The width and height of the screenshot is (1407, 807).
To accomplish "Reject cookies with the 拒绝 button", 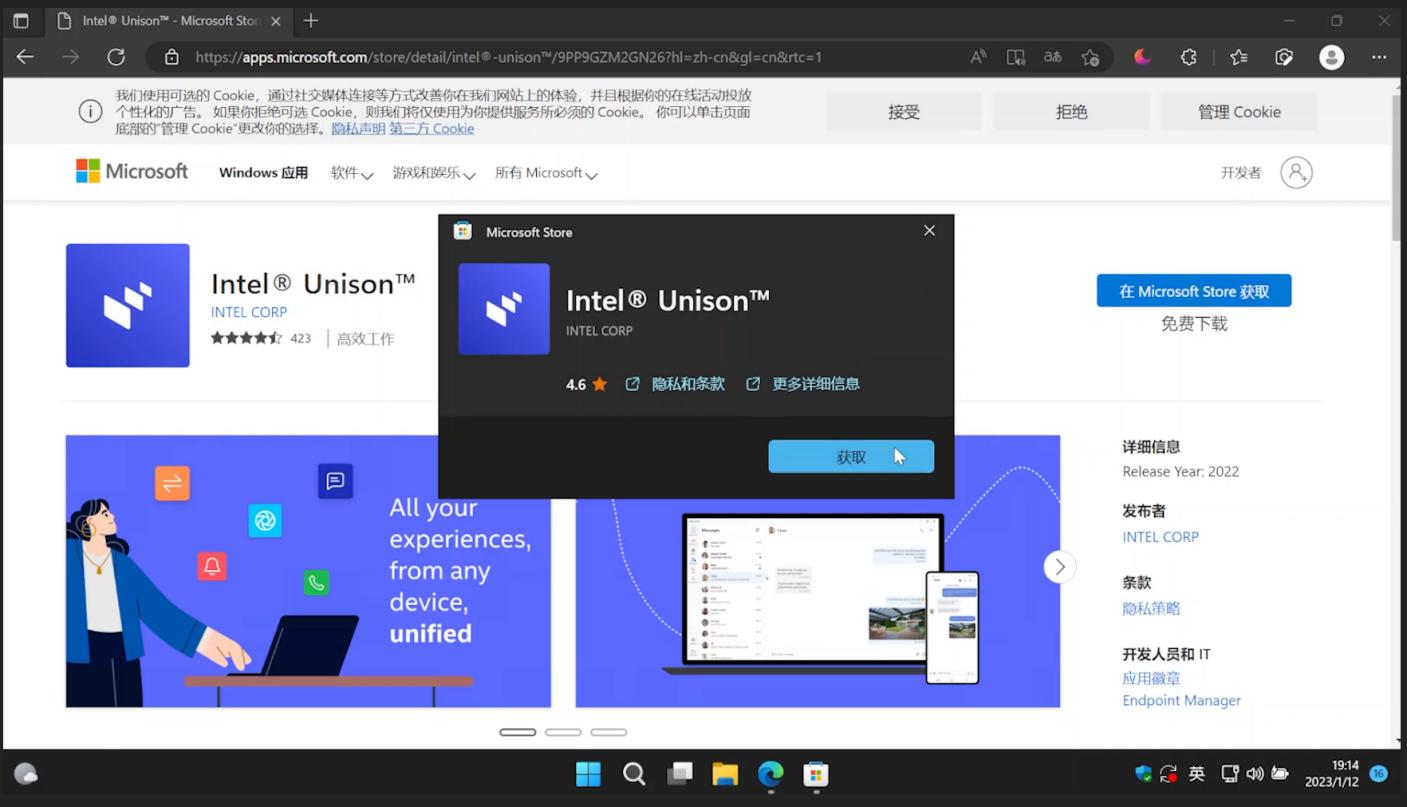I will 1071,112.
